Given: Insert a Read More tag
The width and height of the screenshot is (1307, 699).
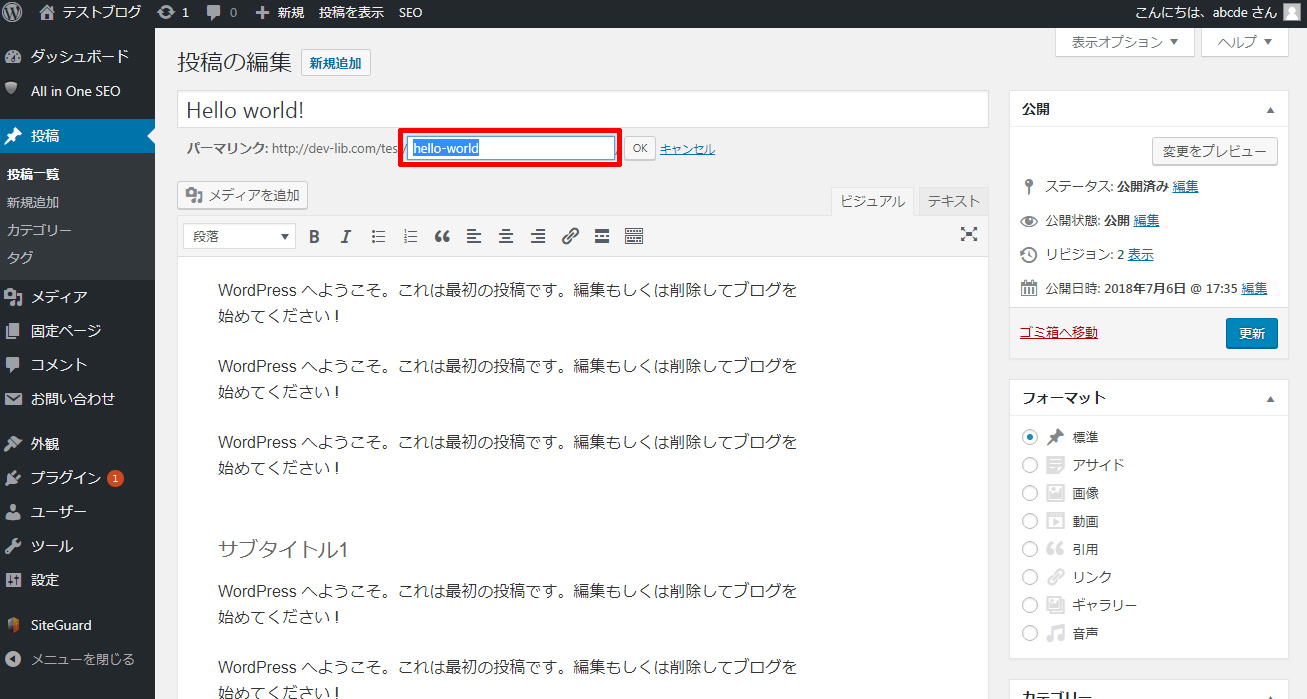Looking at the screenshot, I should pos(602,237).
